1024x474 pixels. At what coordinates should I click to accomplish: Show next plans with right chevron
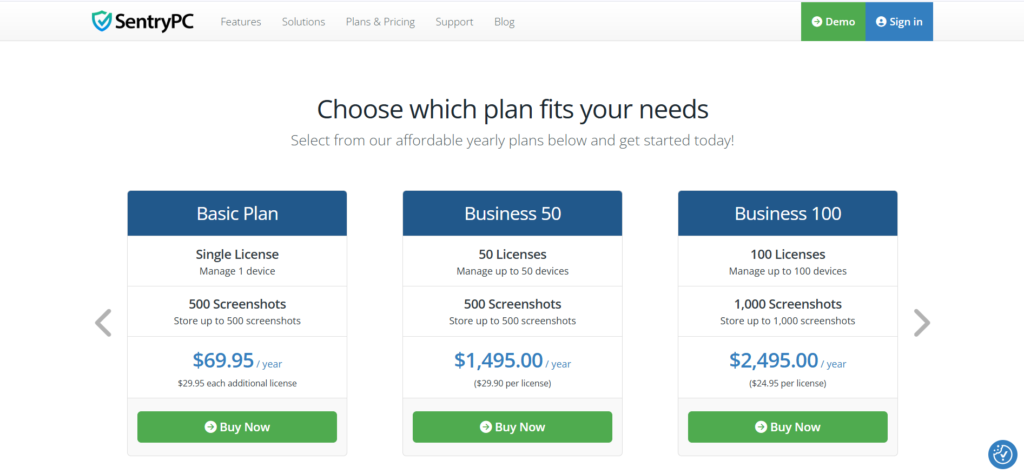pyautogui.click(x=921, y=323)
